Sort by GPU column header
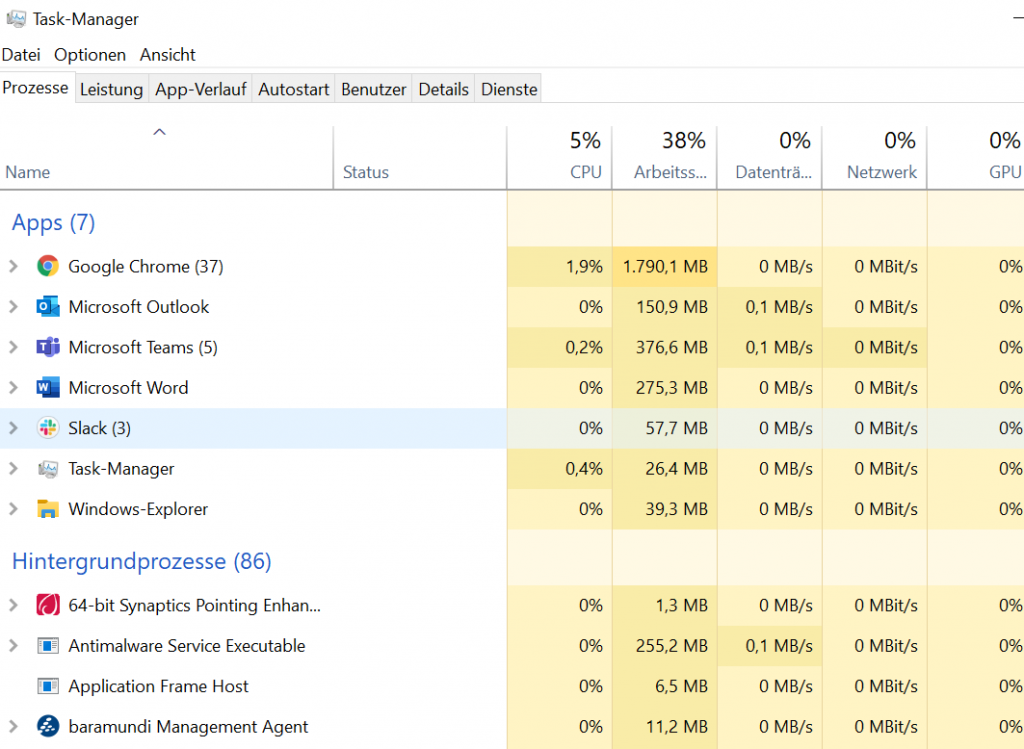 pyautogui.click(x=976, y=157)
